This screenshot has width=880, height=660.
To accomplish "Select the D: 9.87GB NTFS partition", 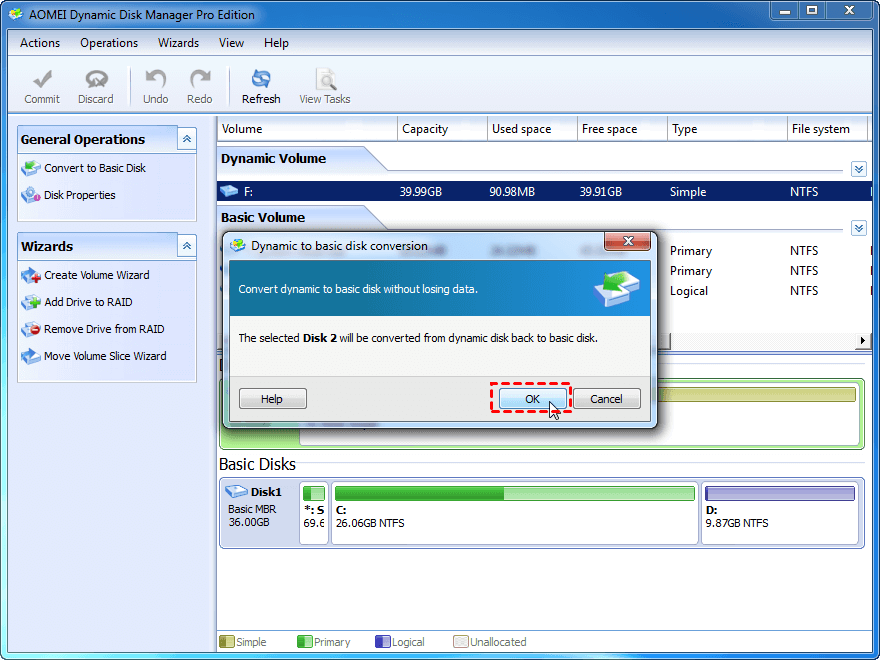I will 780,513.
